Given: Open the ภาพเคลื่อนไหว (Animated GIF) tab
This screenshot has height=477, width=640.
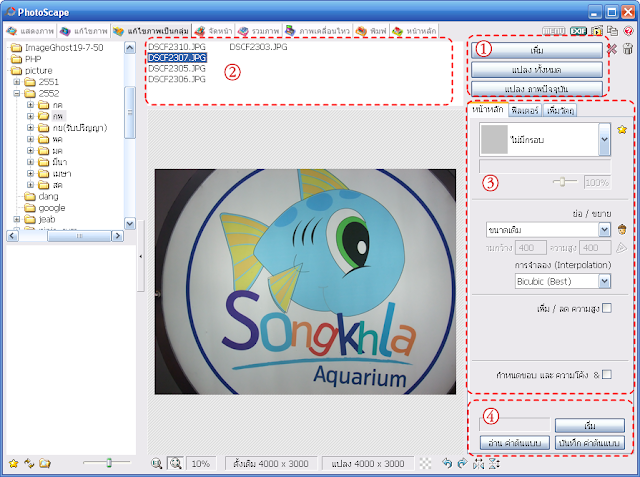Looking at the screenshot, I should tap(317, 31).
